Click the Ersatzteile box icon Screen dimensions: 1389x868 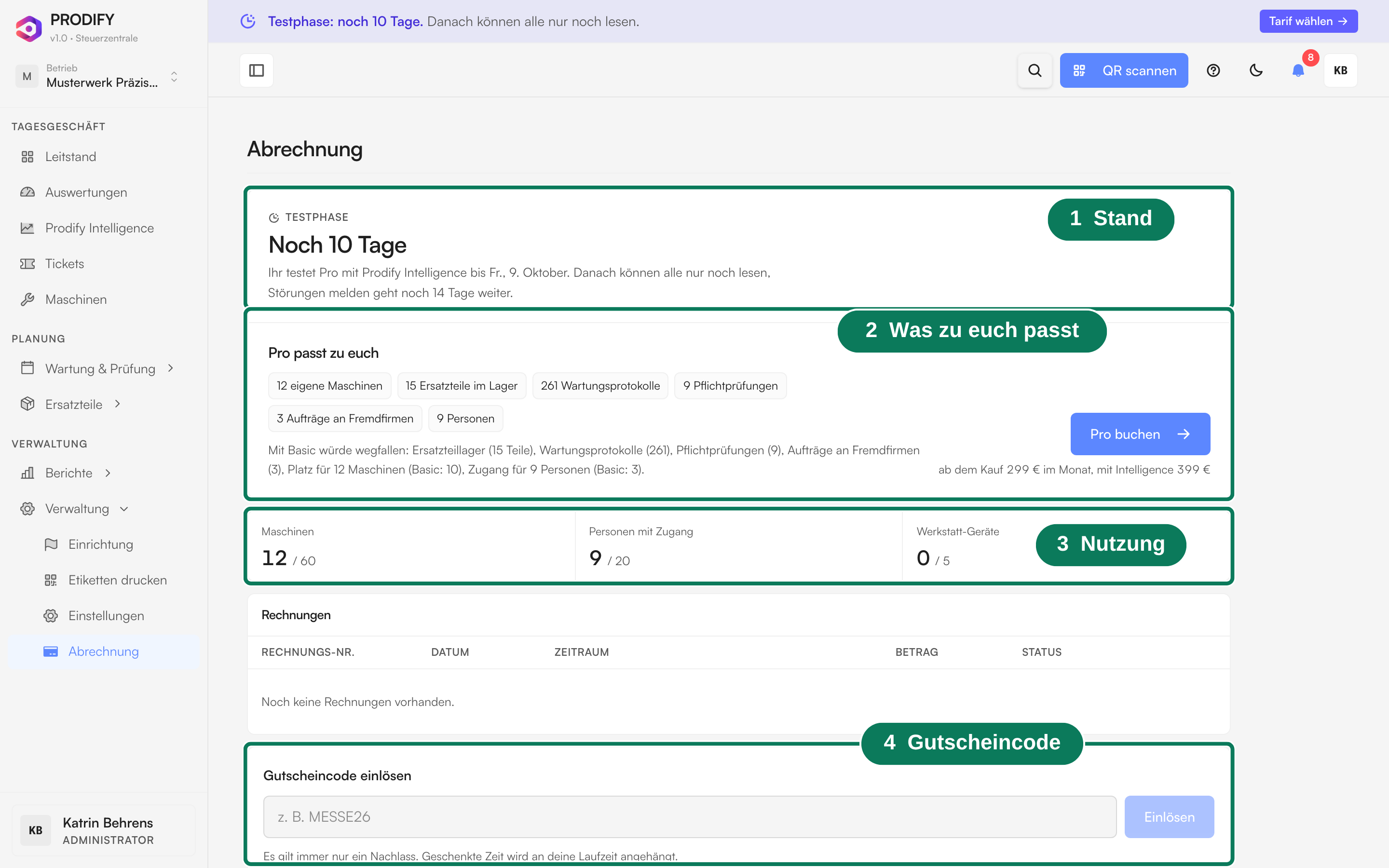point(27,404)
